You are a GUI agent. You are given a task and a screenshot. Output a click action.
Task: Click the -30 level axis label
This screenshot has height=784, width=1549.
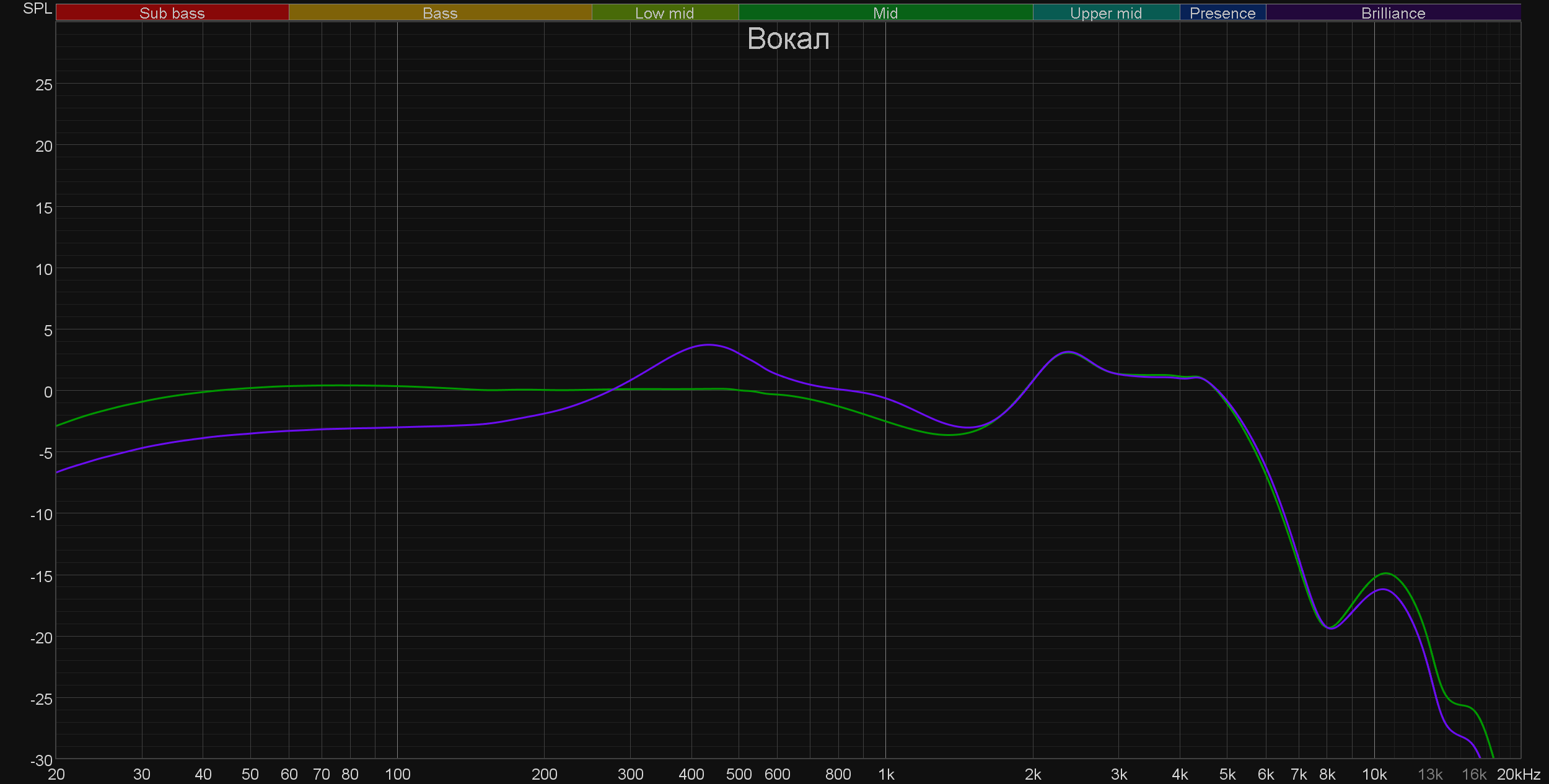(42, 760)
